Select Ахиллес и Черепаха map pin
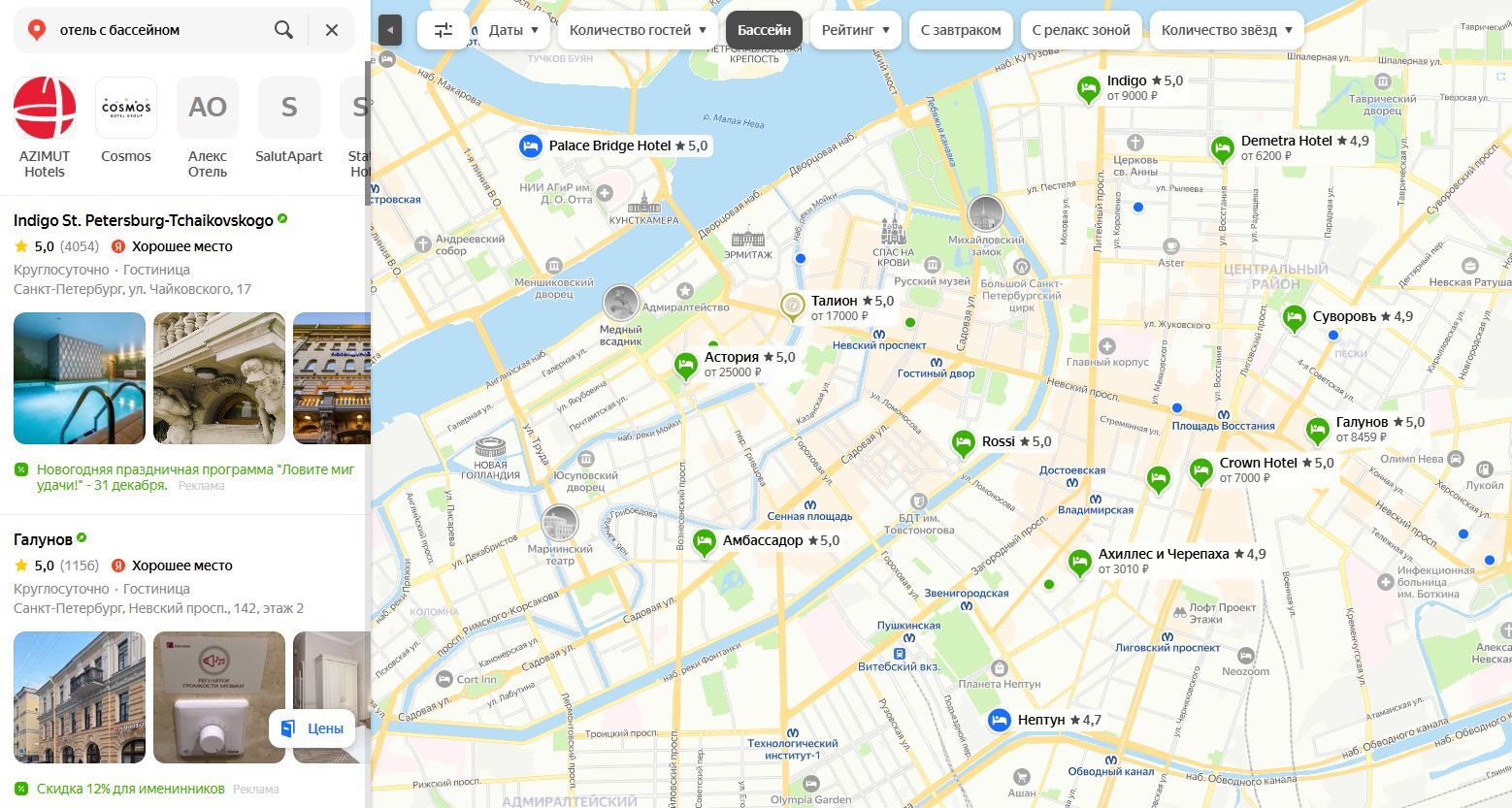 [x=1079, y=563]
